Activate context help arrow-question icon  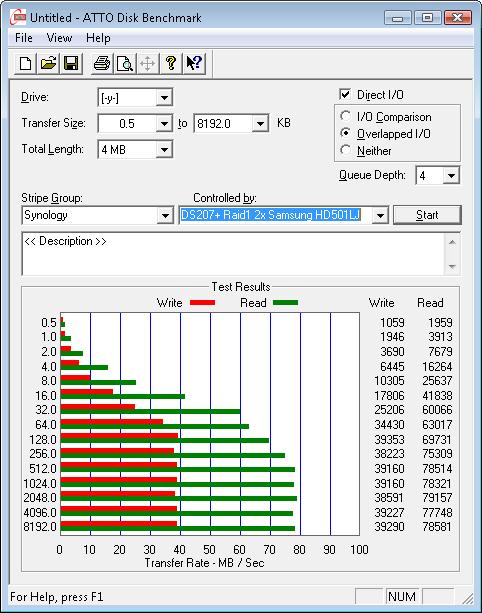pos(194,63)
